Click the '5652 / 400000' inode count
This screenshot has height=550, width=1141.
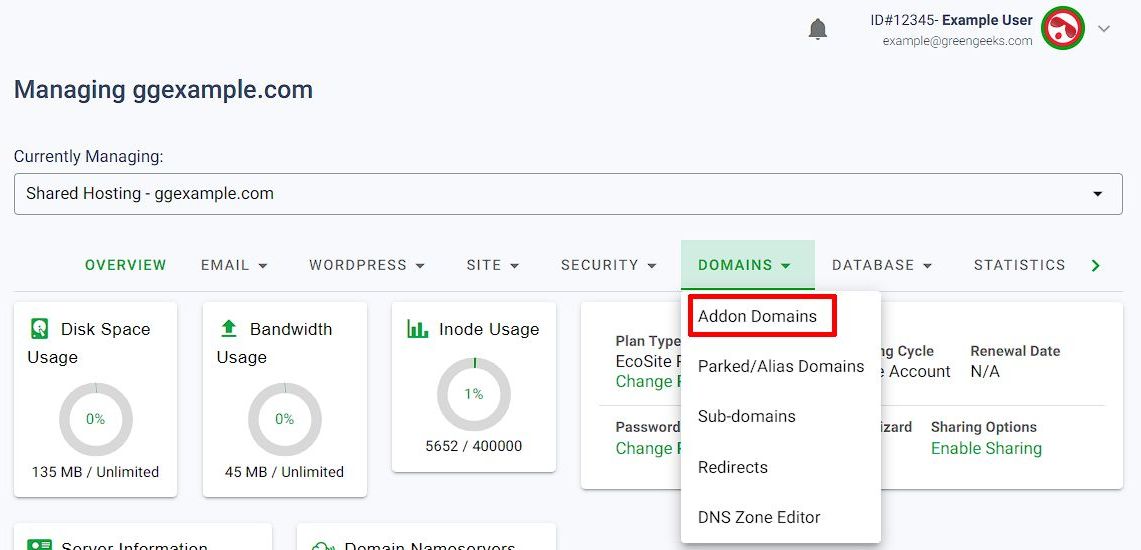click(x=474, y=446)
